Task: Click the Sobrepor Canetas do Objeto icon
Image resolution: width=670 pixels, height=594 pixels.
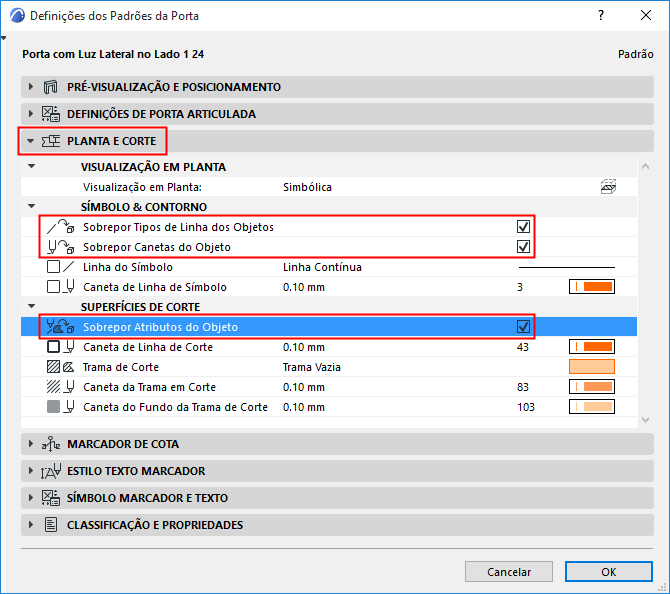Action: coord(60,247)
